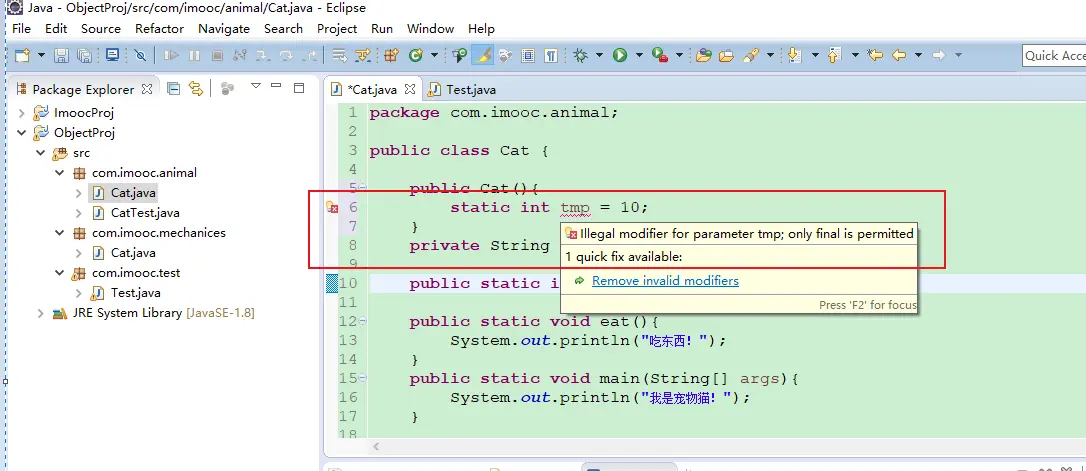The height and width of the screenshot is (471, 1086).
Task: Toggle Link with Editor in Package Explorer
Action: [196, 89]
